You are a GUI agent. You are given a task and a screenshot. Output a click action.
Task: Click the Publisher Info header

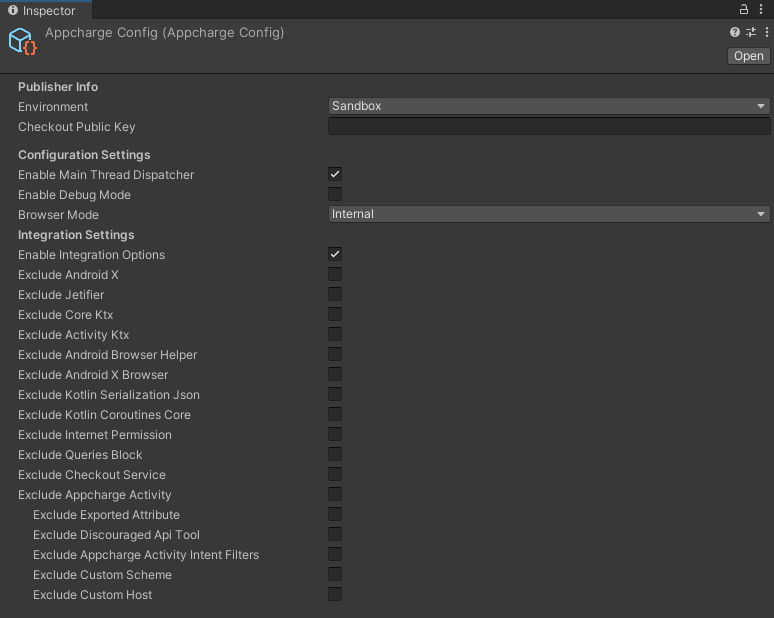click(x=58, y=87)
